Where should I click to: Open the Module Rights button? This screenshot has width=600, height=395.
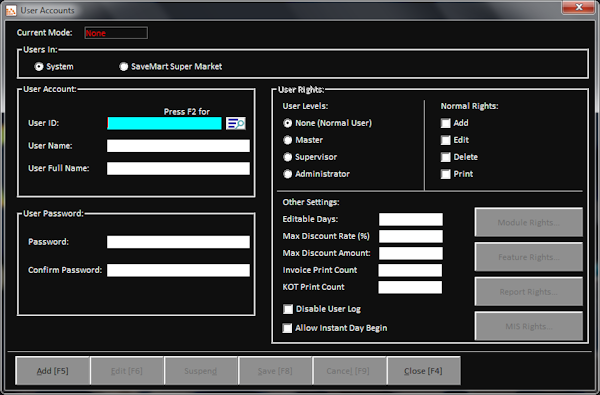coord(528,222)
